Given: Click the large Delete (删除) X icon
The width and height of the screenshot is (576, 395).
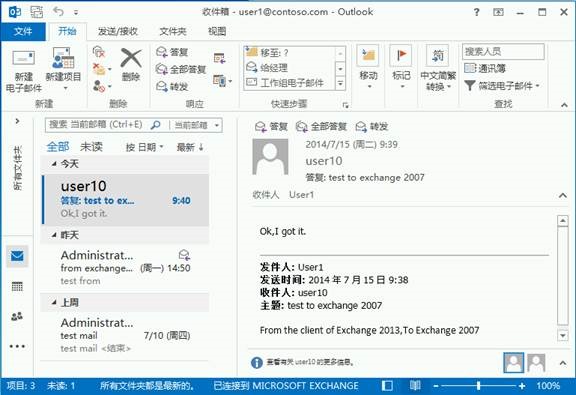Looking at the screenshot, I should 131,58.
